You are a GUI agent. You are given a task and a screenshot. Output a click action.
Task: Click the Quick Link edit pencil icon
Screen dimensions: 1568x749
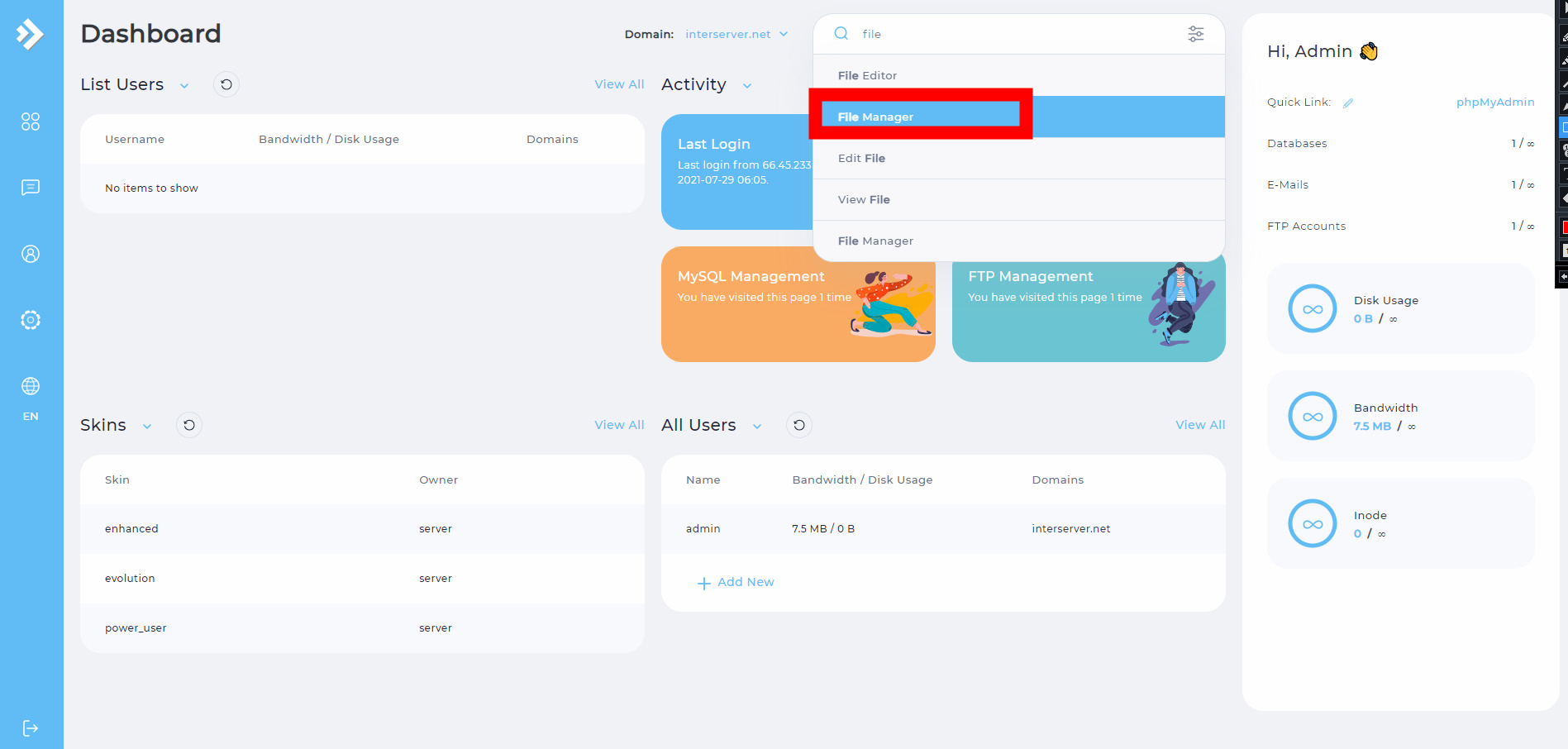[1348, 103]
